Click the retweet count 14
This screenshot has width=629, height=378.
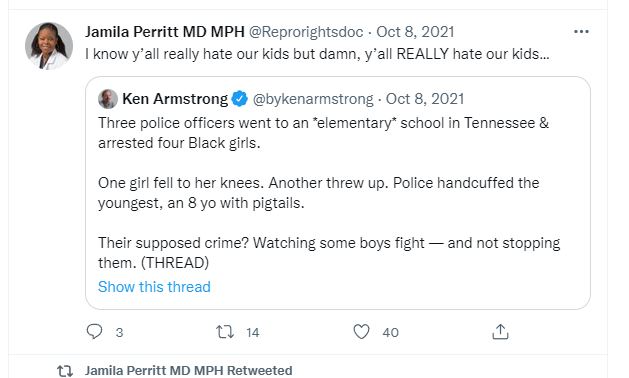click(252, 332)
